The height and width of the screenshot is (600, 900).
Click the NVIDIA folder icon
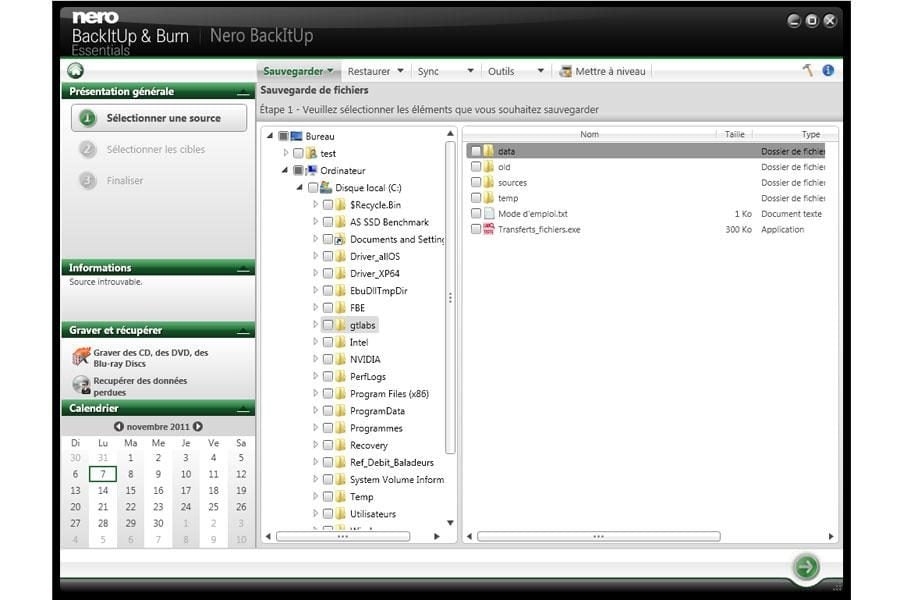tap(340, 359)
